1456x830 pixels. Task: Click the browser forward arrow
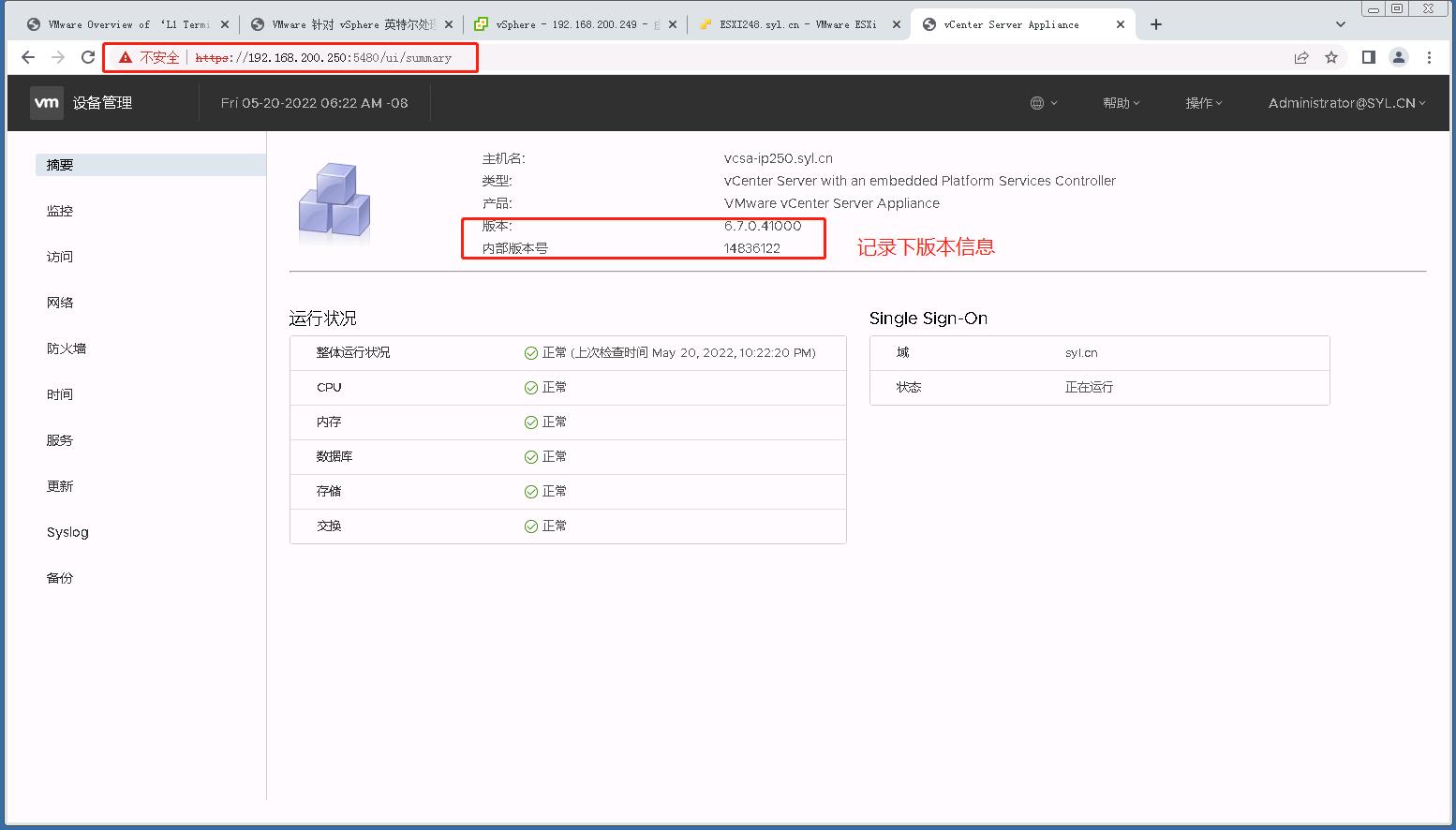(x=58, y=57)
